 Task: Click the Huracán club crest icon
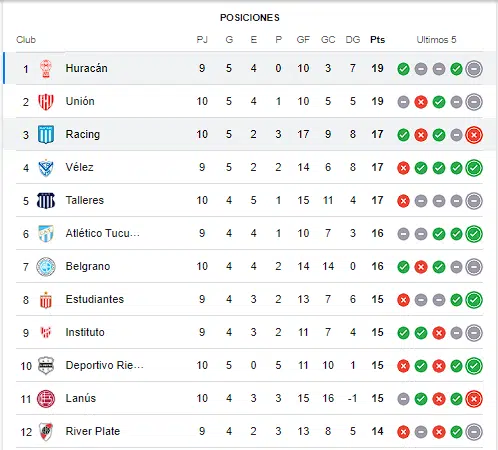pyautogui.click(x=46, y=69)
